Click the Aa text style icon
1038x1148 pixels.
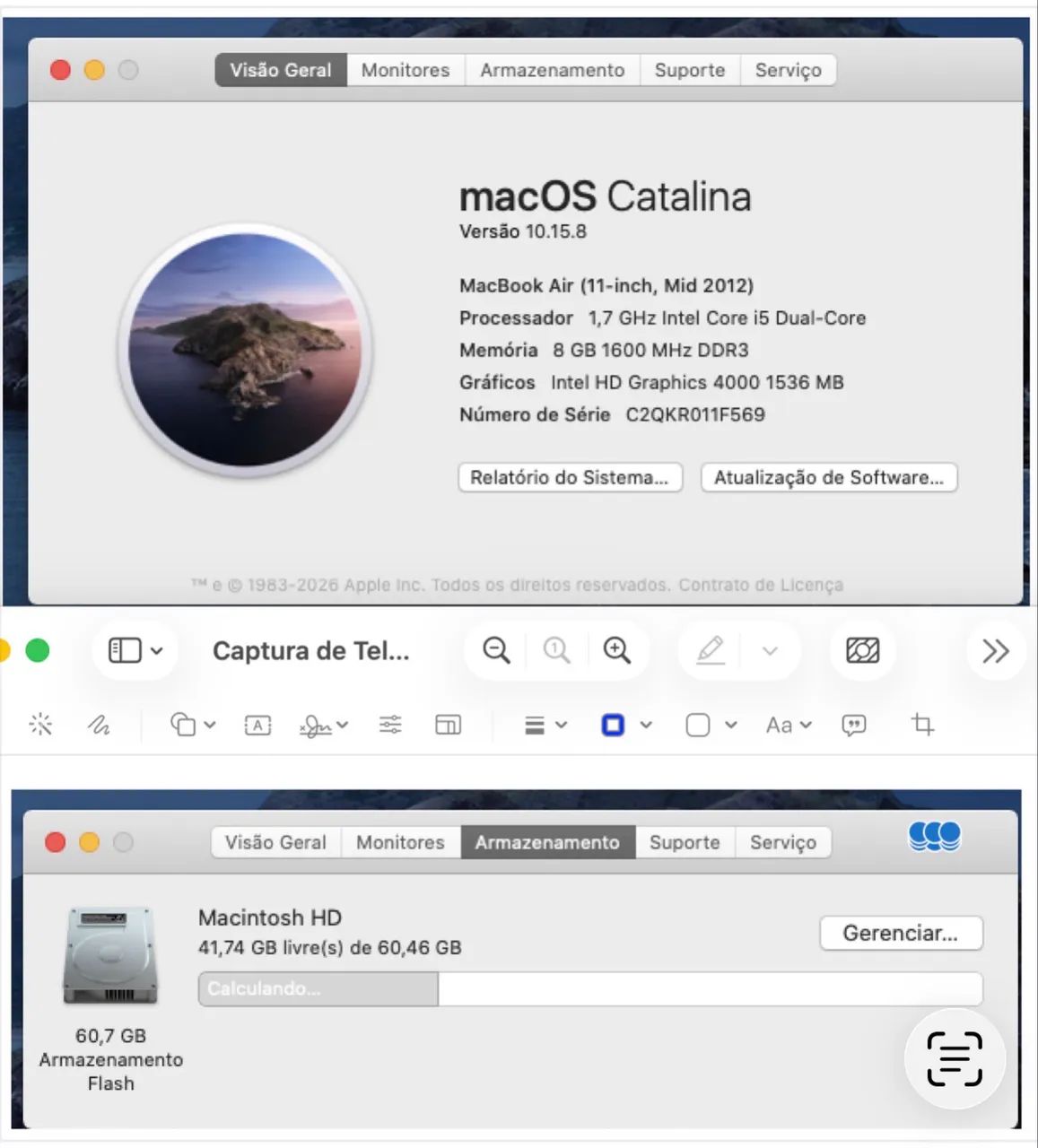pyautogui.click(x=779, y=725)
